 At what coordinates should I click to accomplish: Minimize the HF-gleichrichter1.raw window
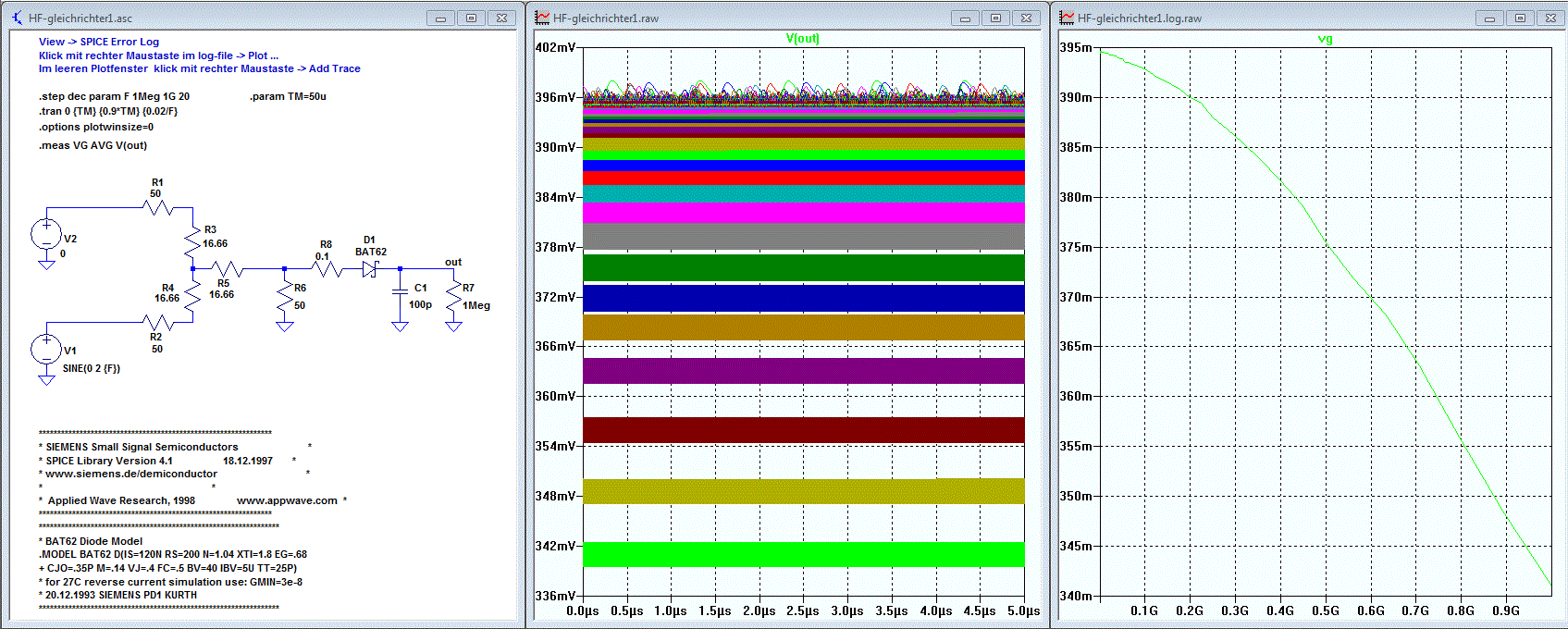[965, 18]
